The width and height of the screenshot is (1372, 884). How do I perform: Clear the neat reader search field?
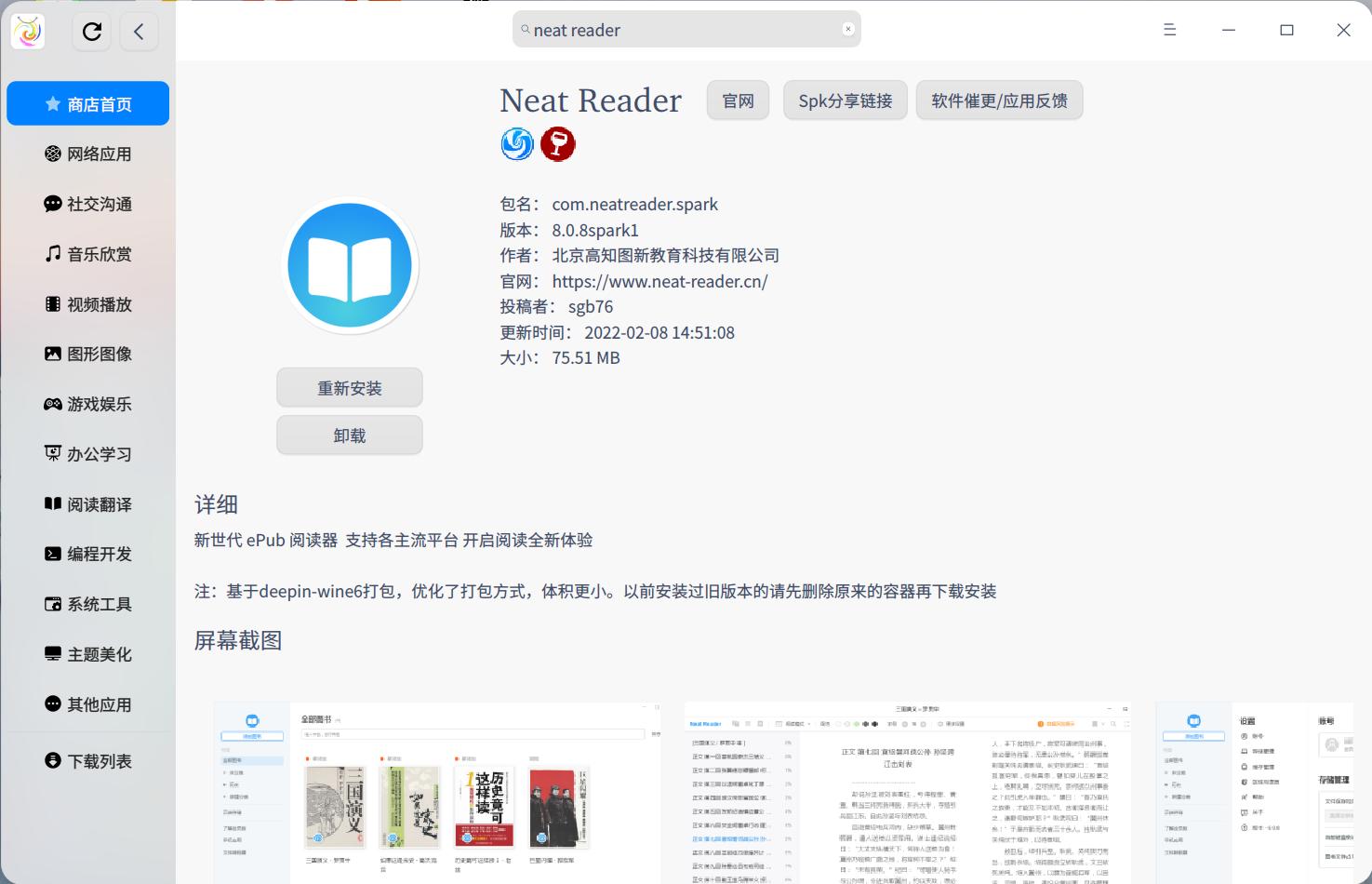pyautogui.click(x=847, y=29)
